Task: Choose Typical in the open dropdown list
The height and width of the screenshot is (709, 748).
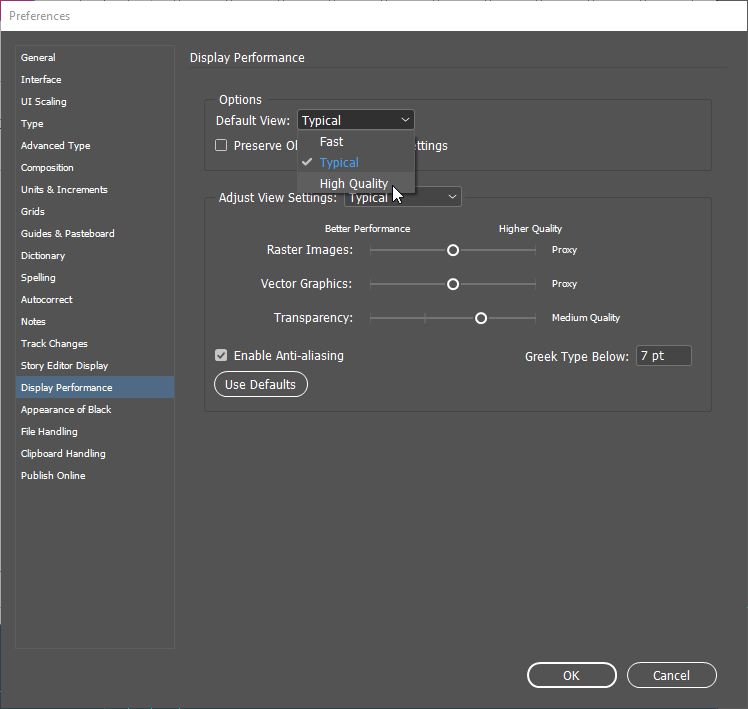Action: point(356,163)
